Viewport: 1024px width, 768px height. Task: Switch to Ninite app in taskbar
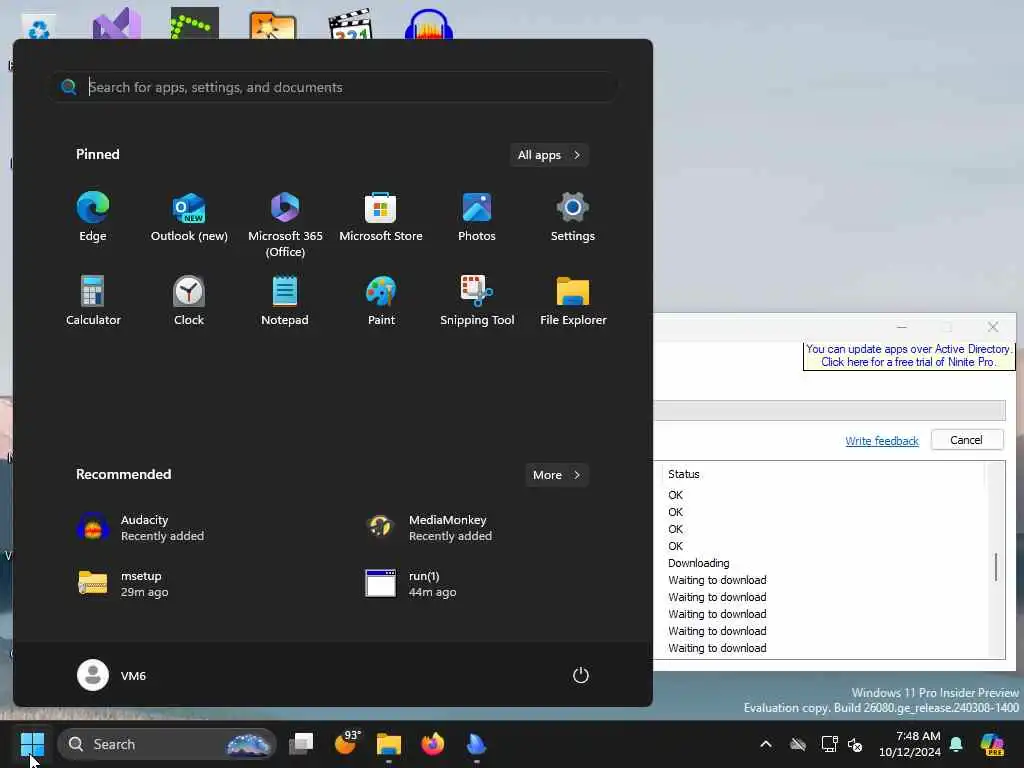[x=477, y=744]
